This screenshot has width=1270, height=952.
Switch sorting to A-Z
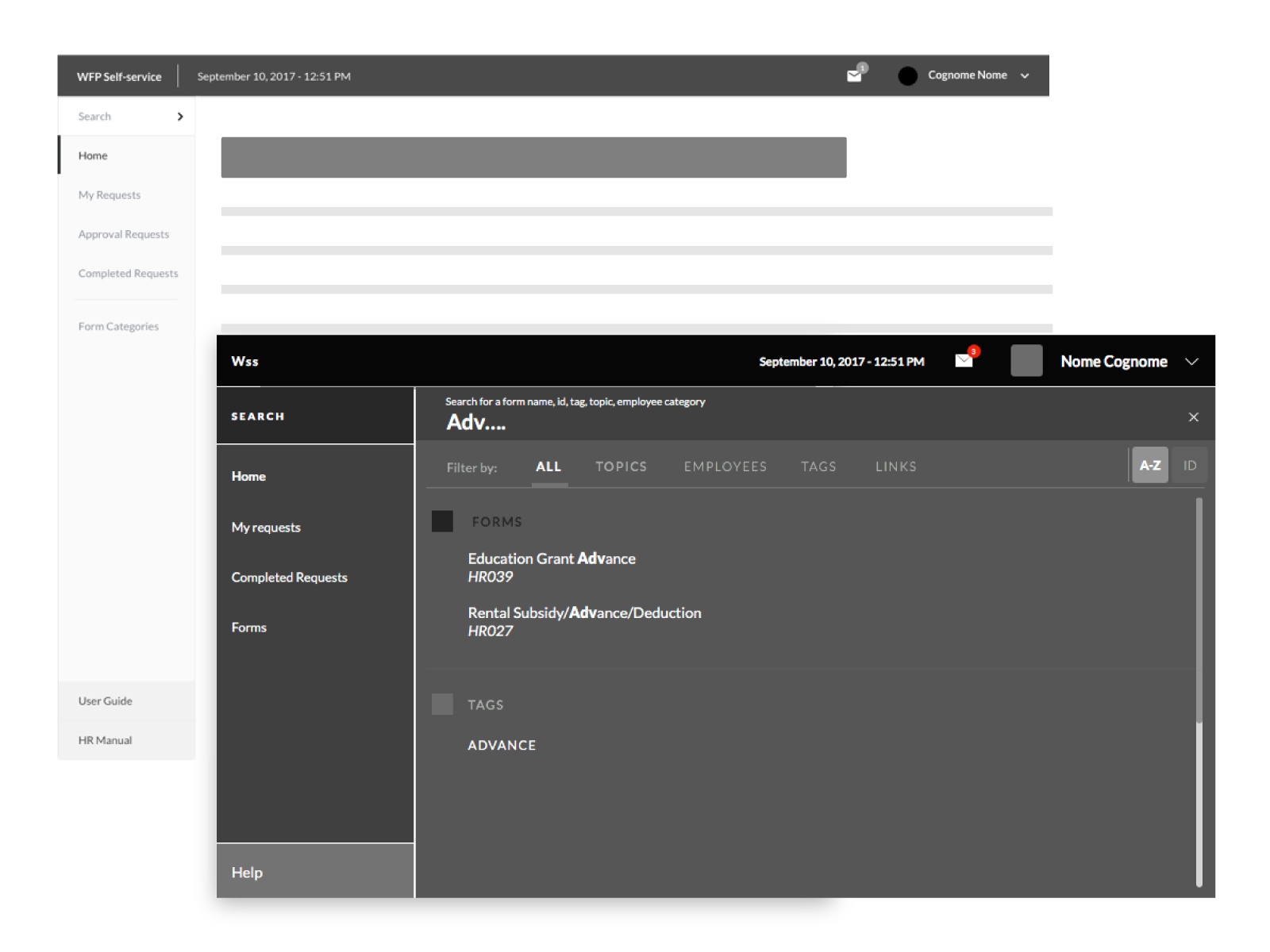(1149, 466)
